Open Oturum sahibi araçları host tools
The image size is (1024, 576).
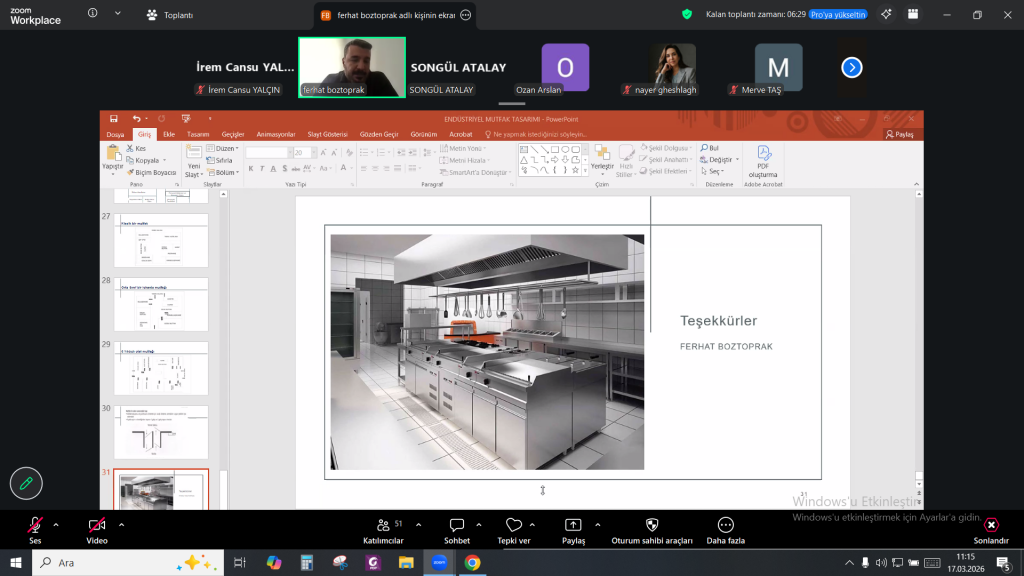pyautogui.click(x=652, y=525)
